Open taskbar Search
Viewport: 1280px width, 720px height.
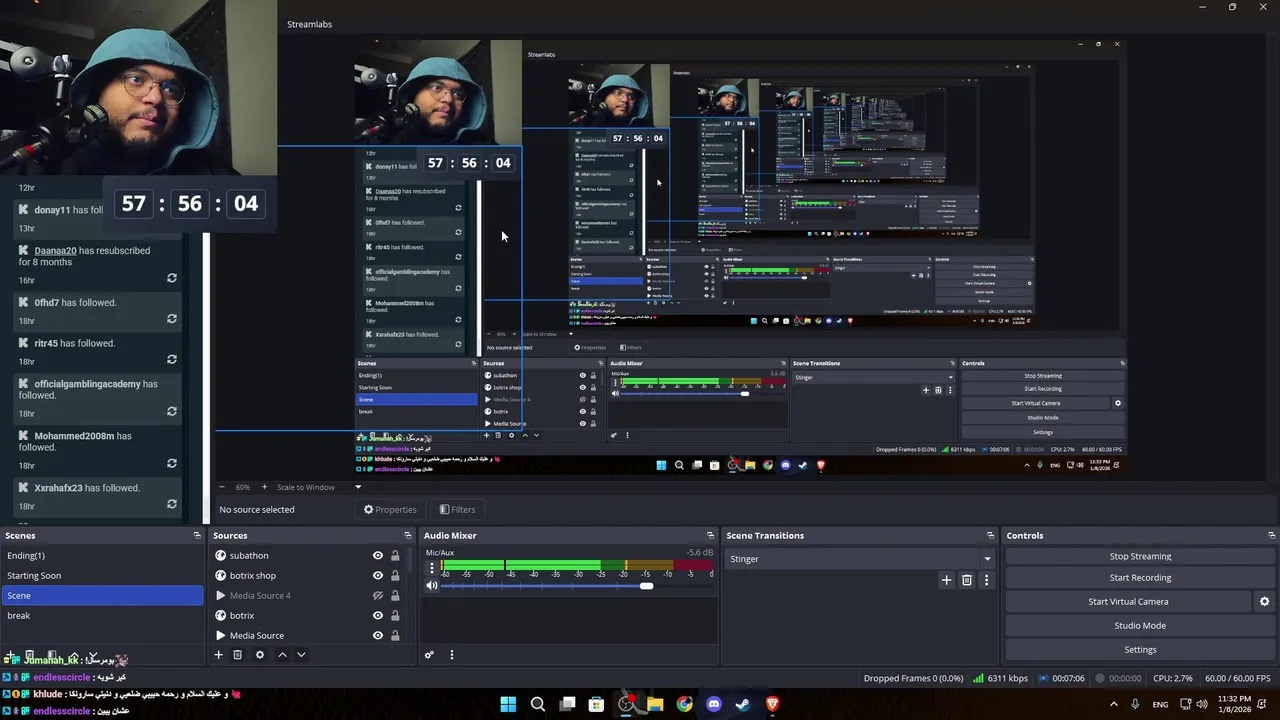[x=538, y=704]
